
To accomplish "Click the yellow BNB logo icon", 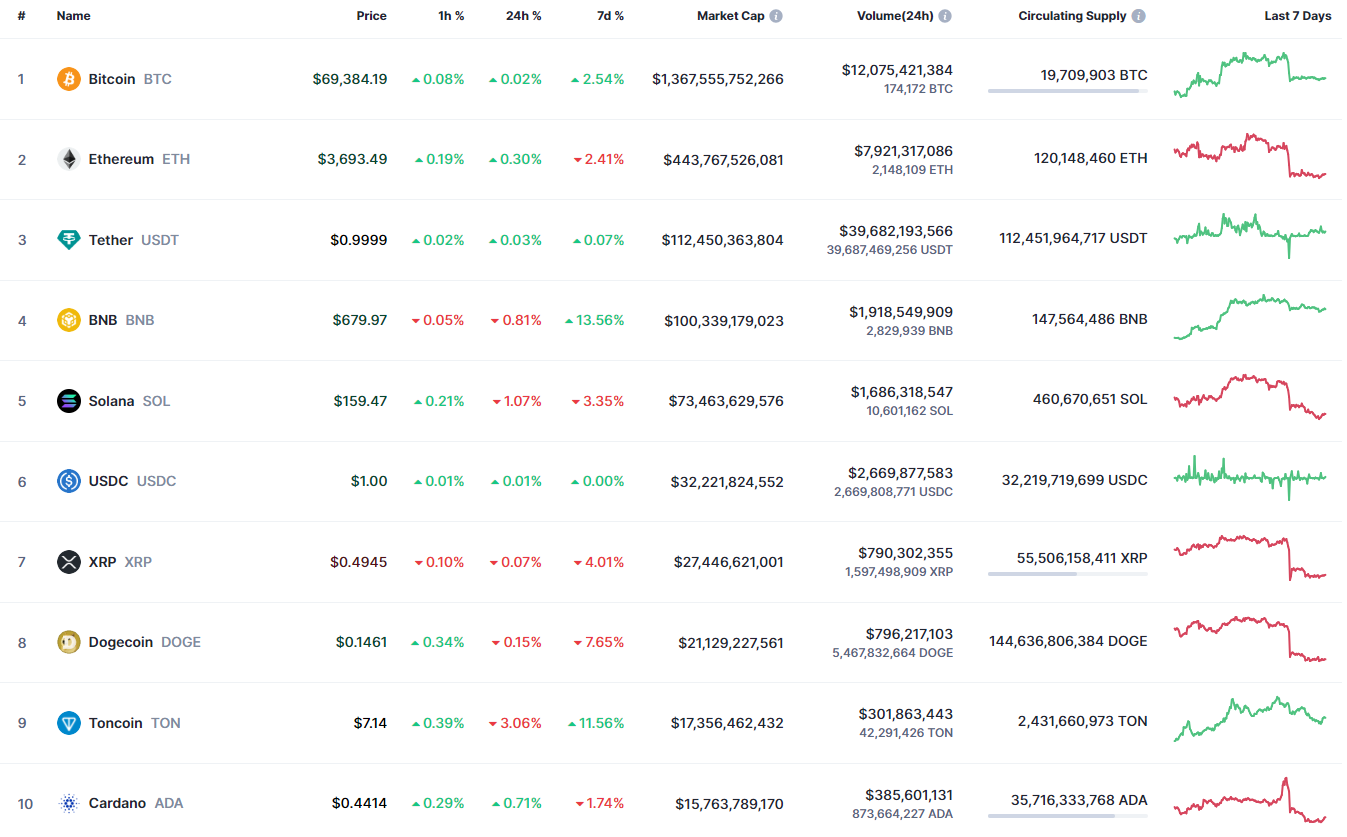I will pyautogui.click(x=69, y=320).
